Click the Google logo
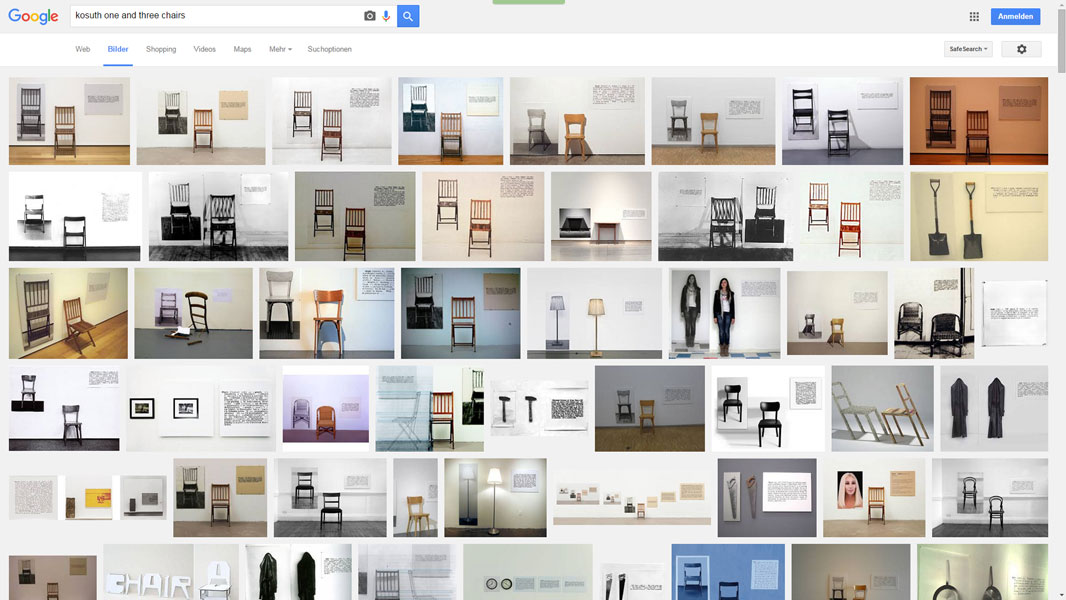 click(x=33, y=16)
